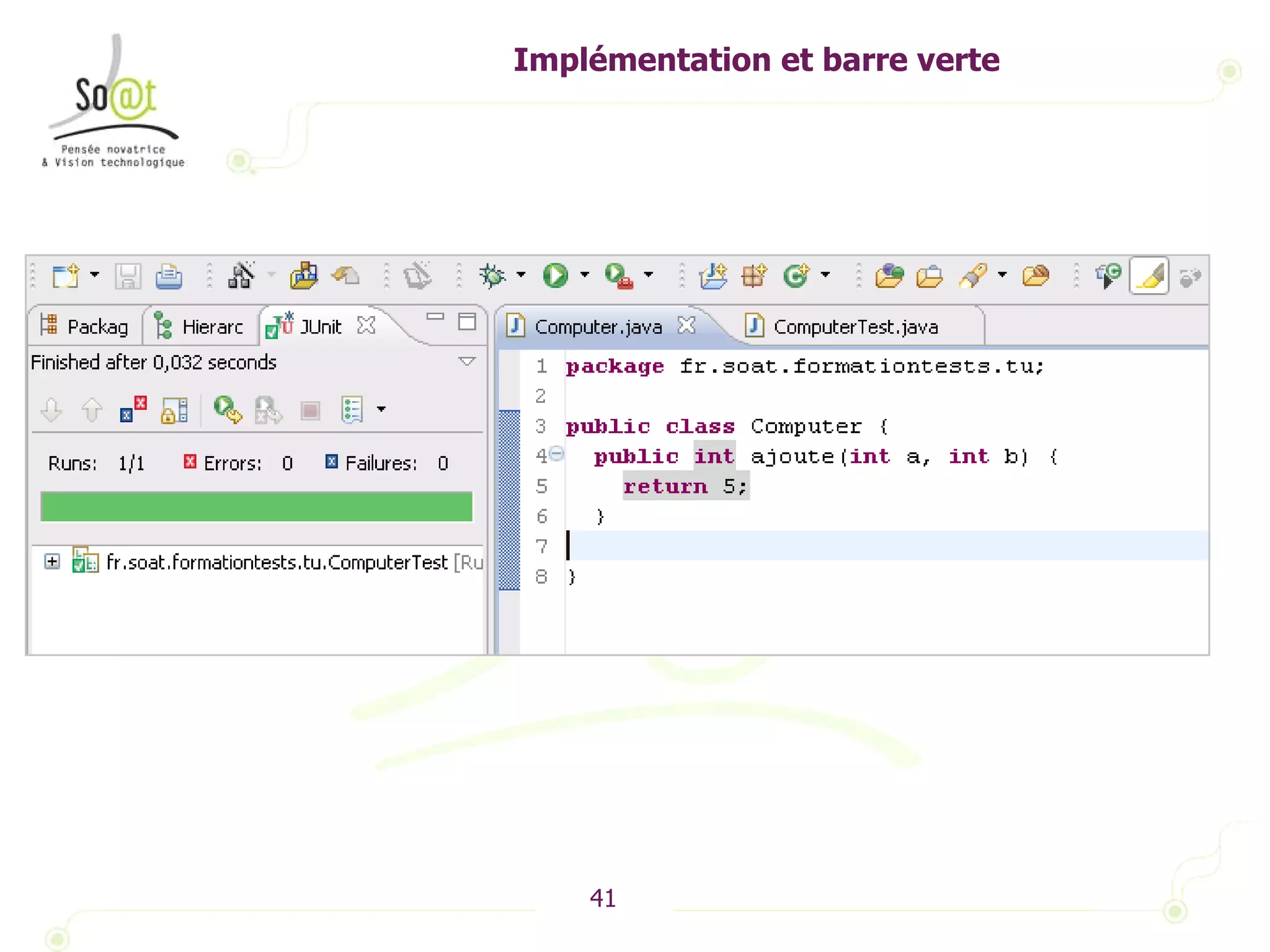The height and width of the screenshot is (952, 1270).
Task: Open the New Class dropdown arrow
Action: (x=825, y=274)
